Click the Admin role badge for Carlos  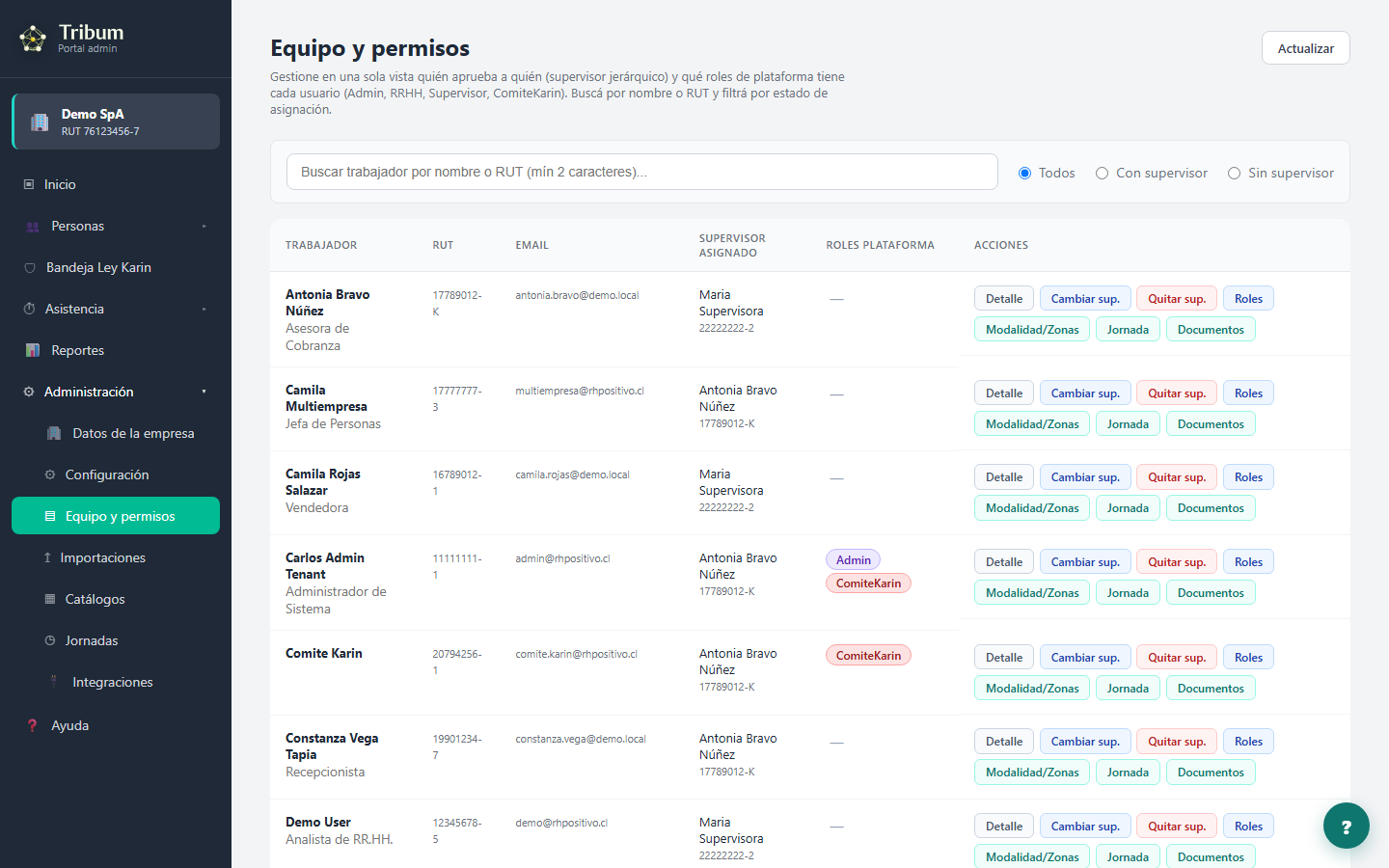tap(854, 560)
